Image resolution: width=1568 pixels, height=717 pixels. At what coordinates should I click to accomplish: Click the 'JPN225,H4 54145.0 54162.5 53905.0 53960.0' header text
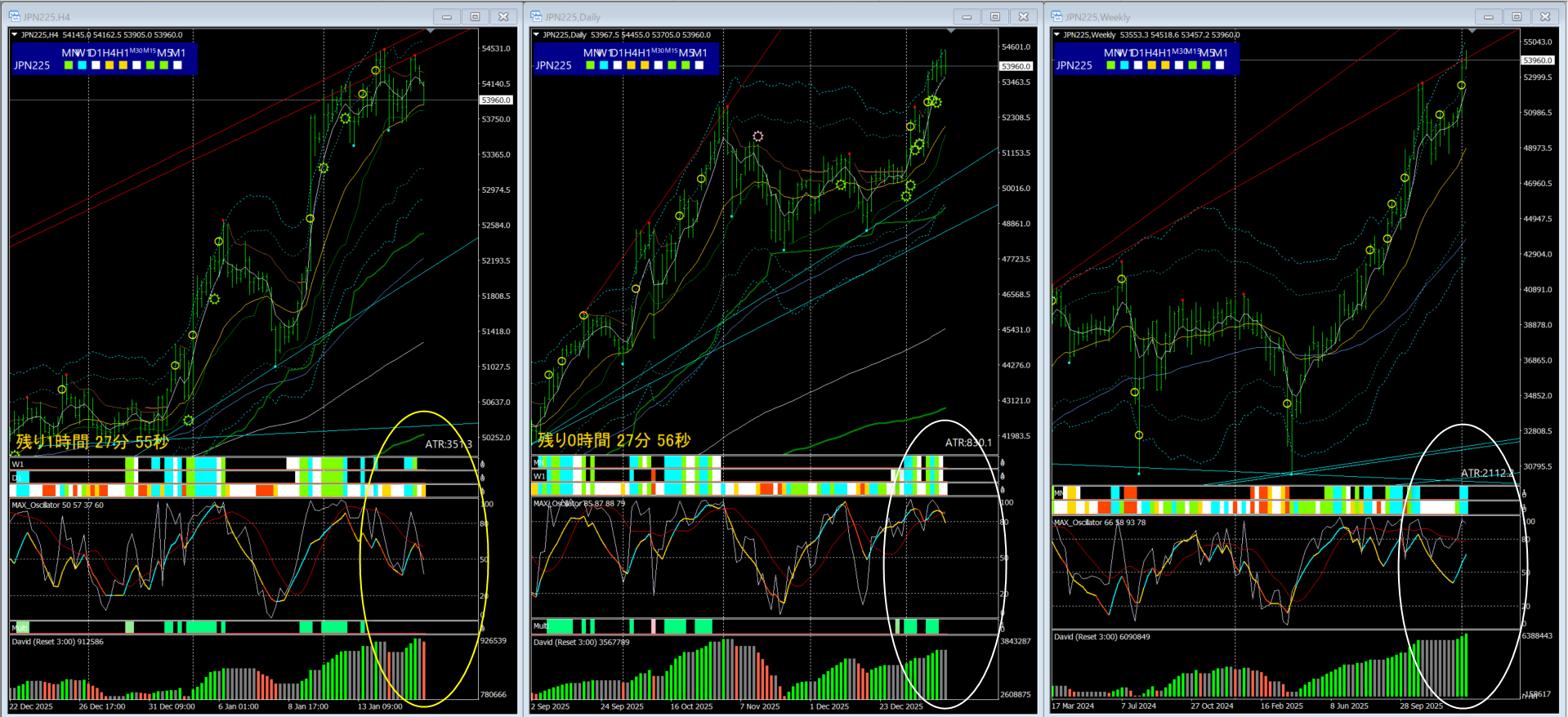click(x=101, y=35)
